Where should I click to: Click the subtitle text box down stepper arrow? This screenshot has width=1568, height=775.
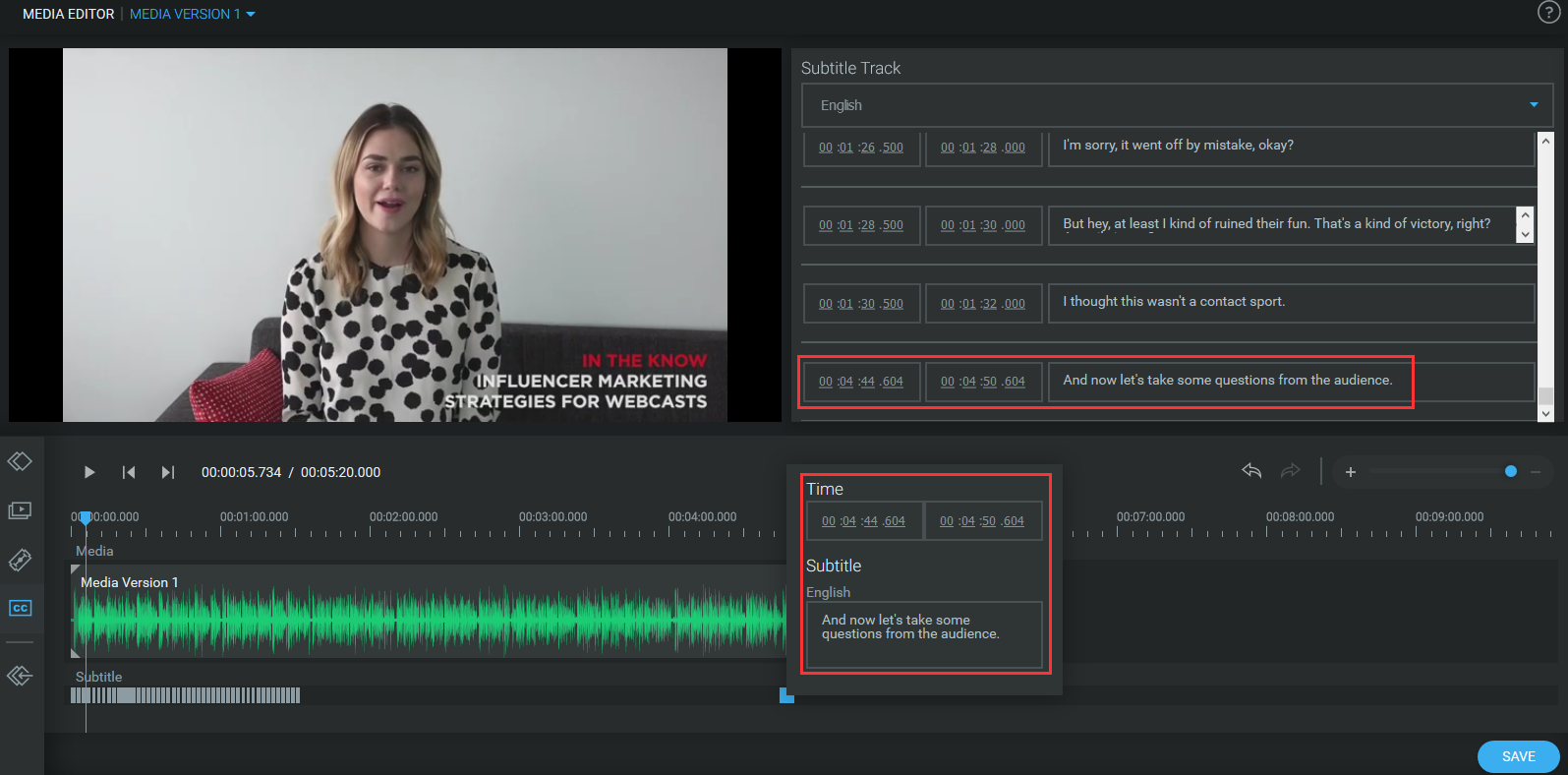pyautogui.click(x=1525, y=234)
